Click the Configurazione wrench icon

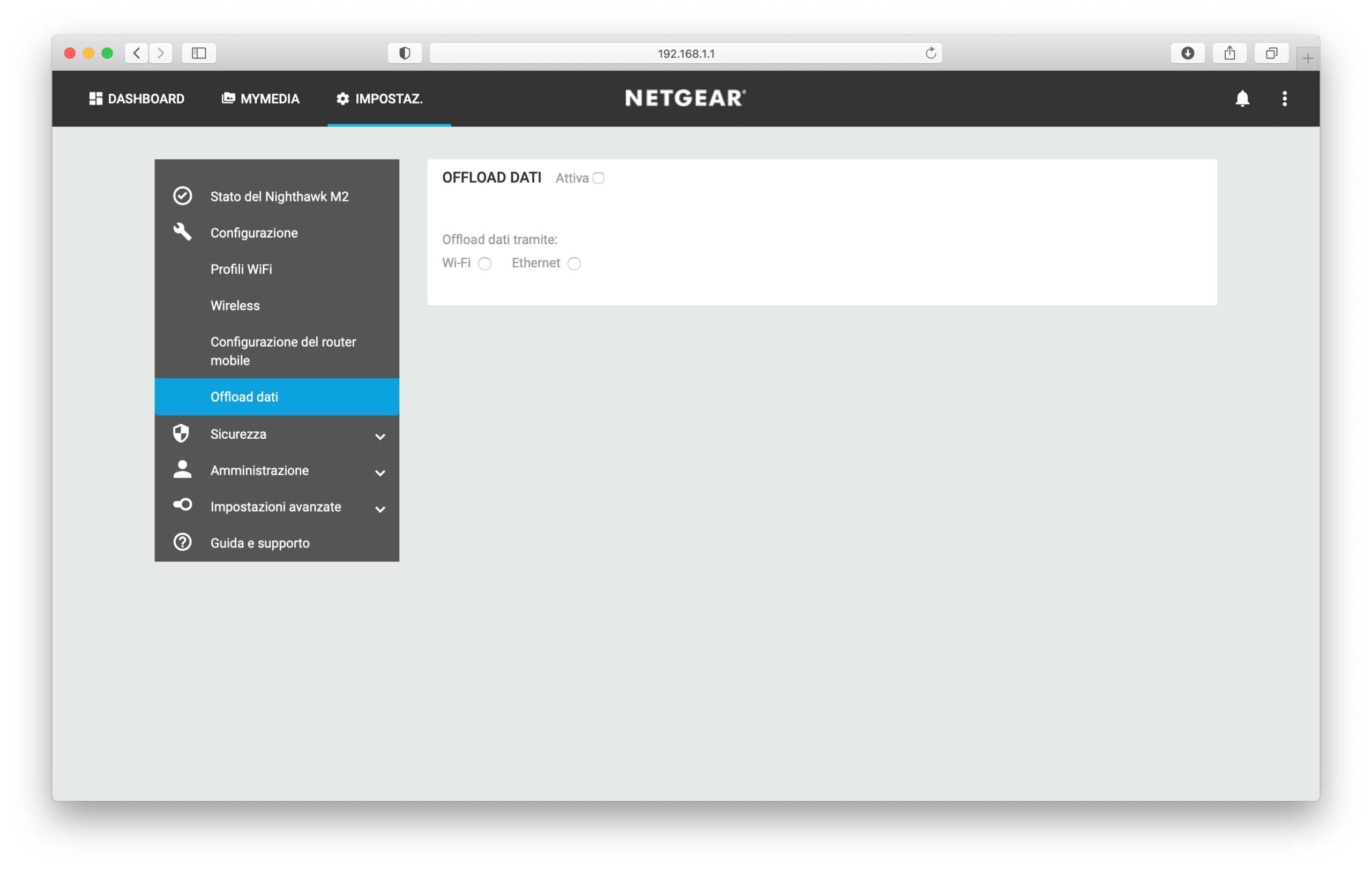(x=182, y=232)
